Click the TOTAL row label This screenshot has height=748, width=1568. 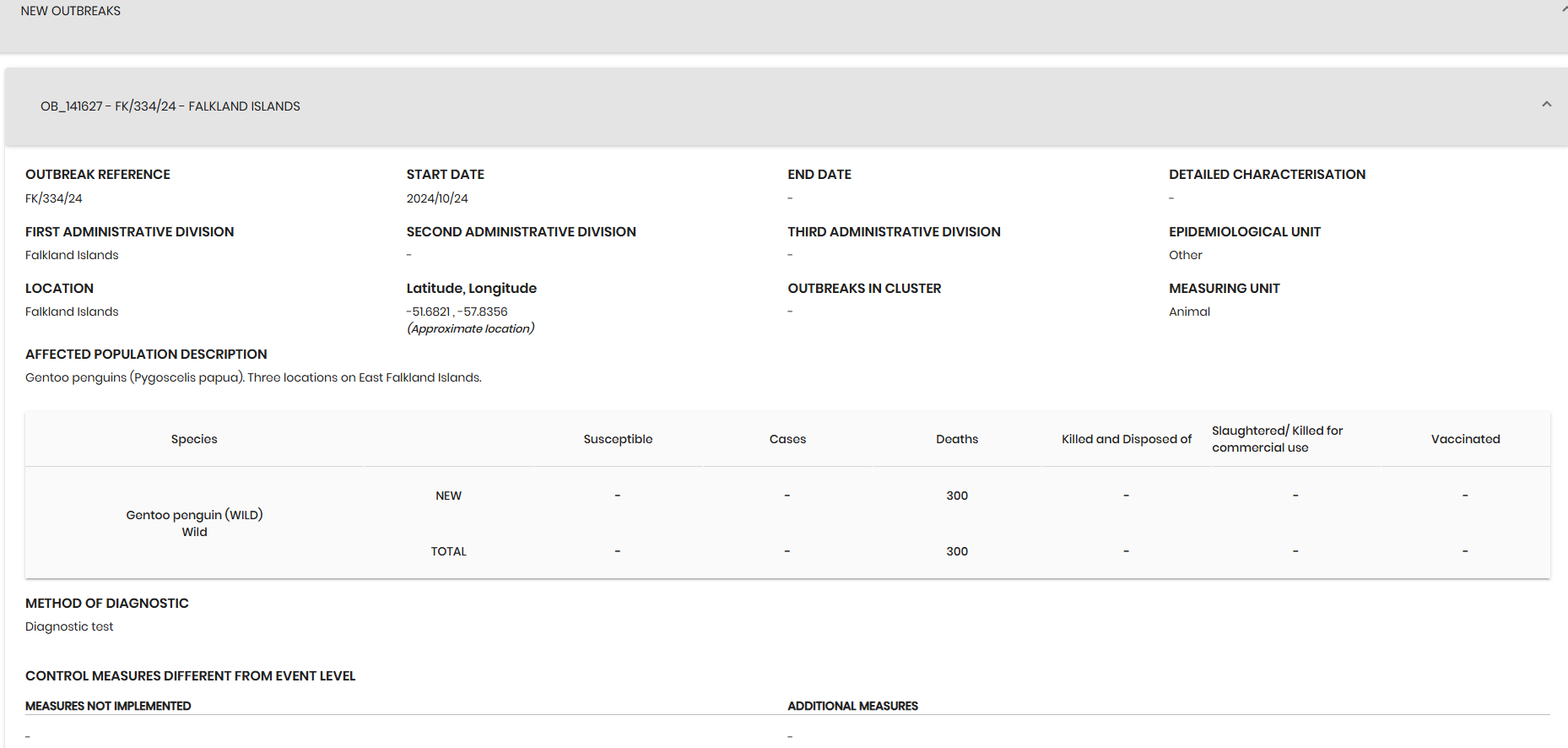448,551
